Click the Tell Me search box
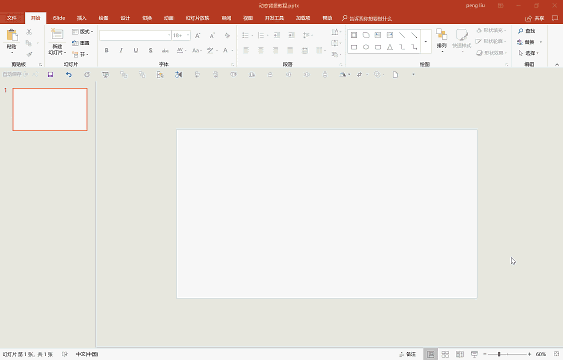This screenshot has width=563, height=360. point(367,18)
